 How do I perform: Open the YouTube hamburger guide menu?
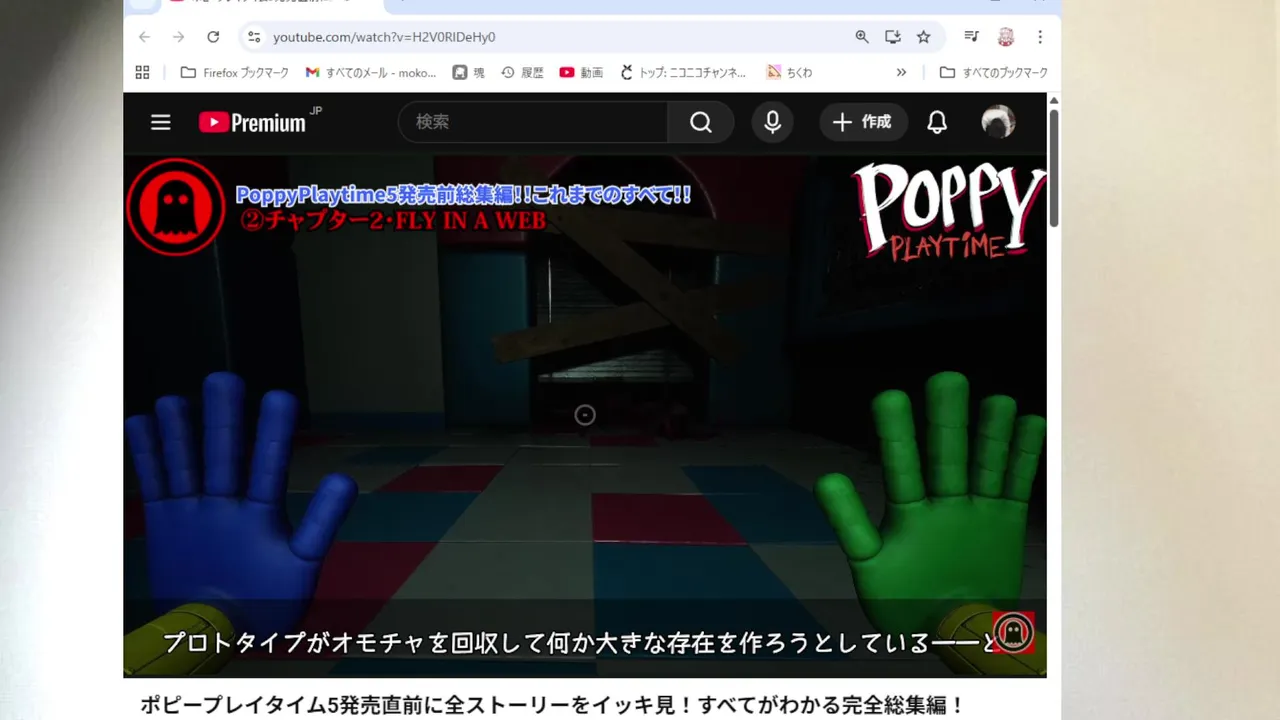161,122
